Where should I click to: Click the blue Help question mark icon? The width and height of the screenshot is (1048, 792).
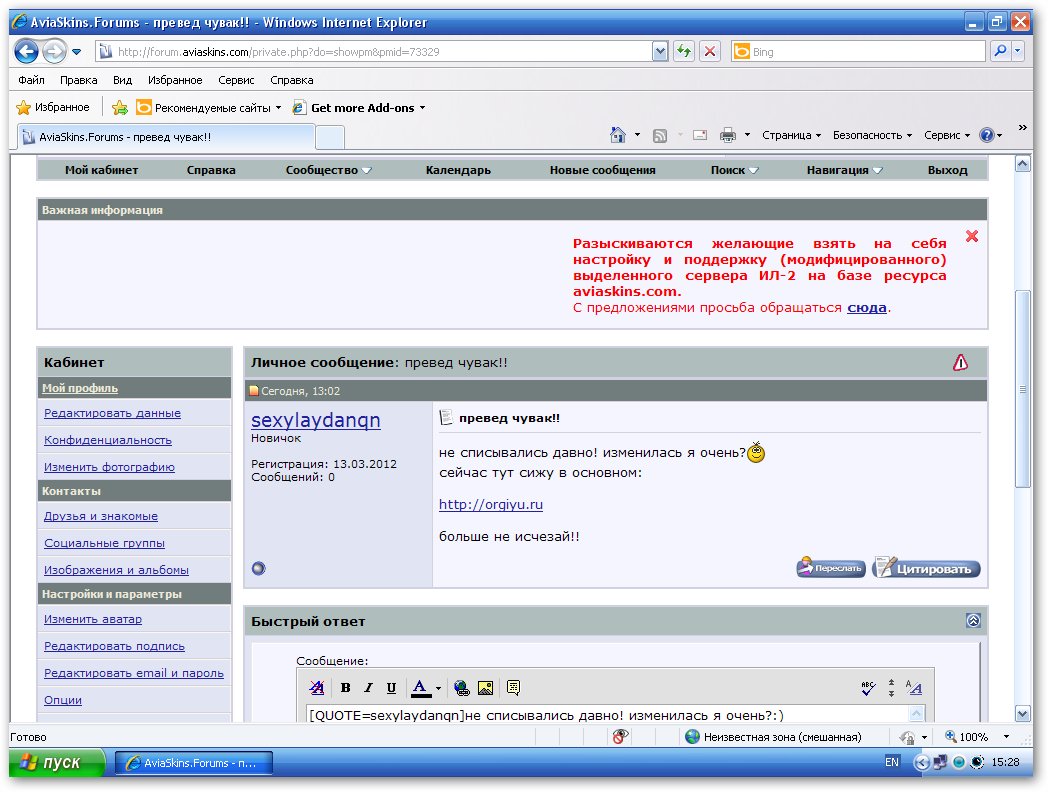[x=987, y=135]
